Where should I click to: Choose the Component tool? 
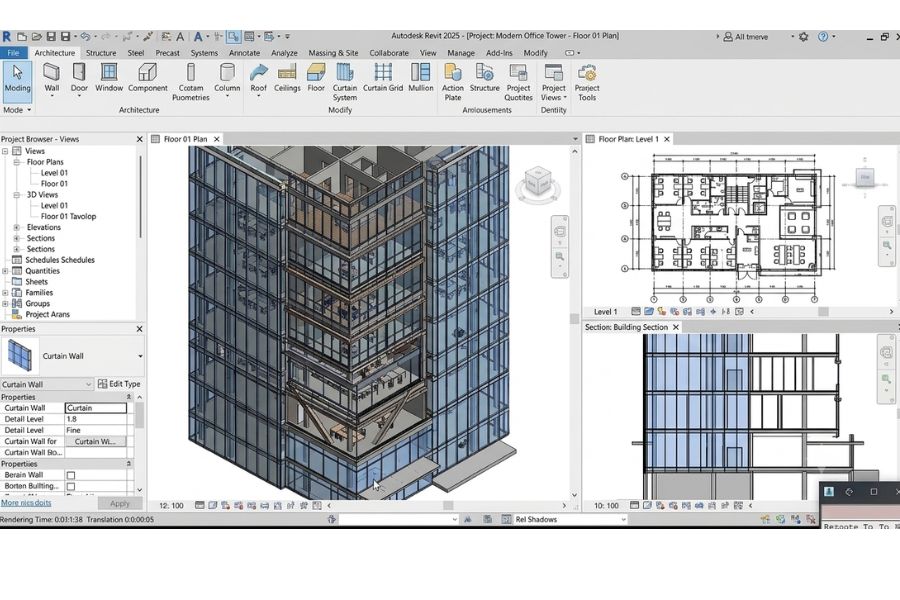coord(148,78)
